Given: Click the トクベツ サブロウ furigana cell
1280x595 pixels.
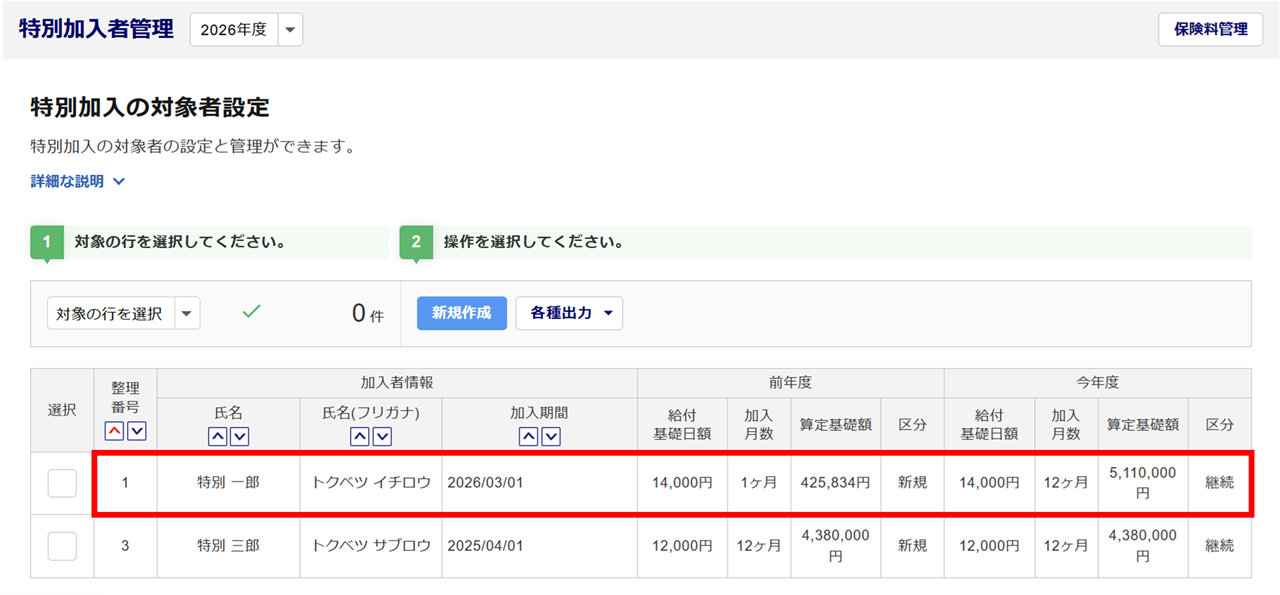Looking at the screenshot, I should (370, 546).
